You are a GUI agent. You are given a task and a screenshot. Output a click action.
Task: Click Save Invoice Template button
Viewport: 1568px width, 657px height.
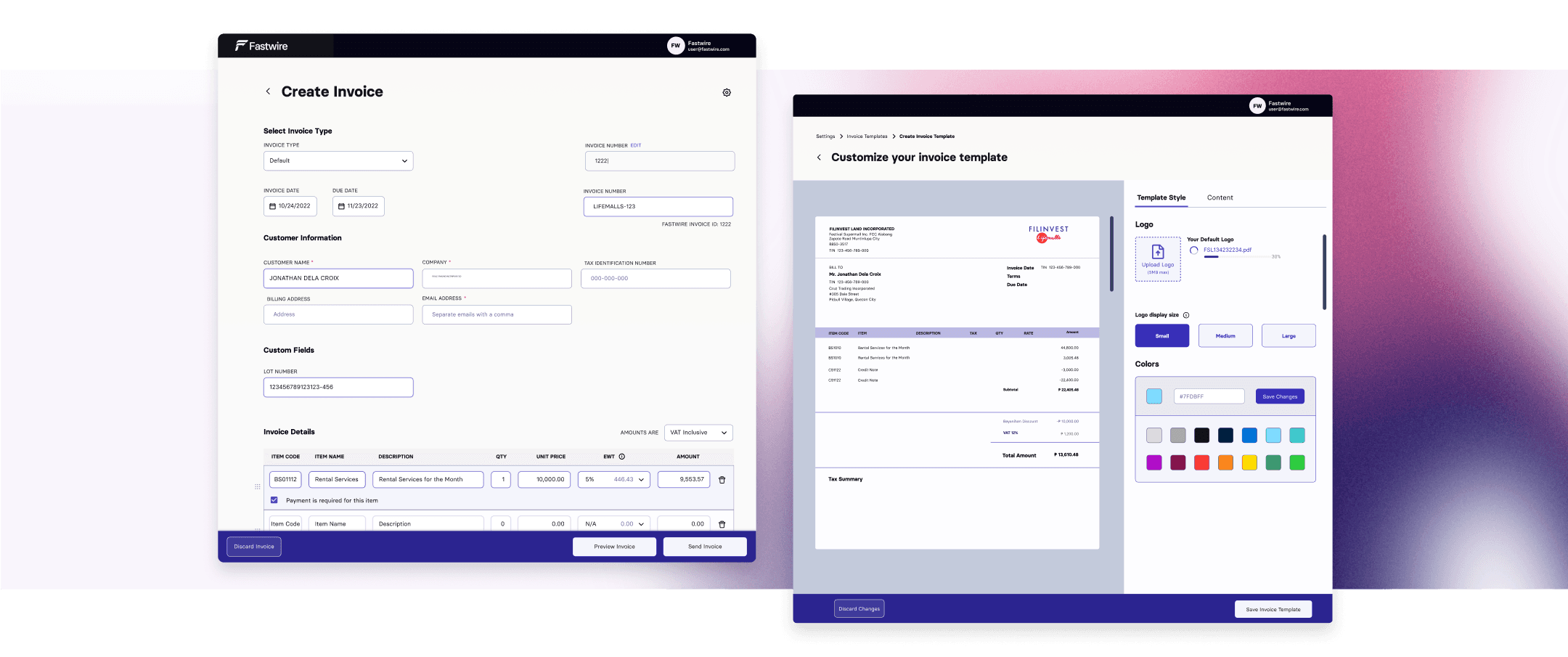(1273, 609)
